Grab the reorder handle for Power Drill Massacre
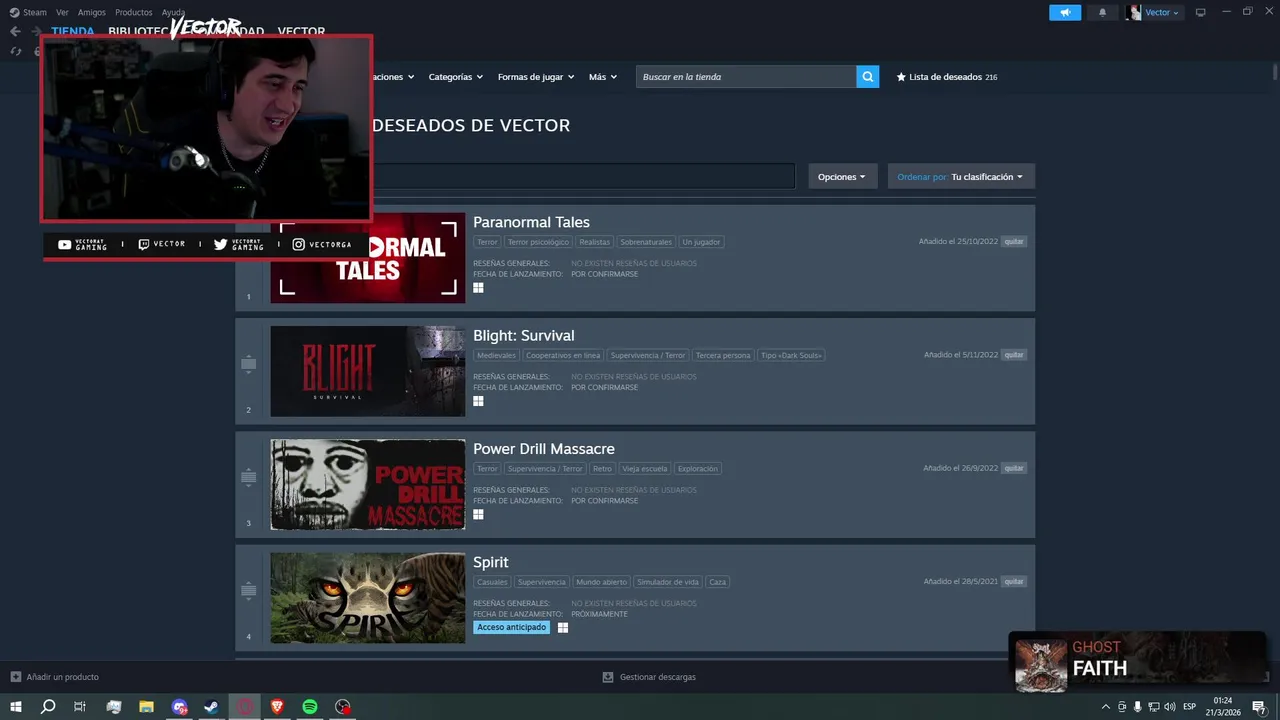 click(x=249, y=478)
